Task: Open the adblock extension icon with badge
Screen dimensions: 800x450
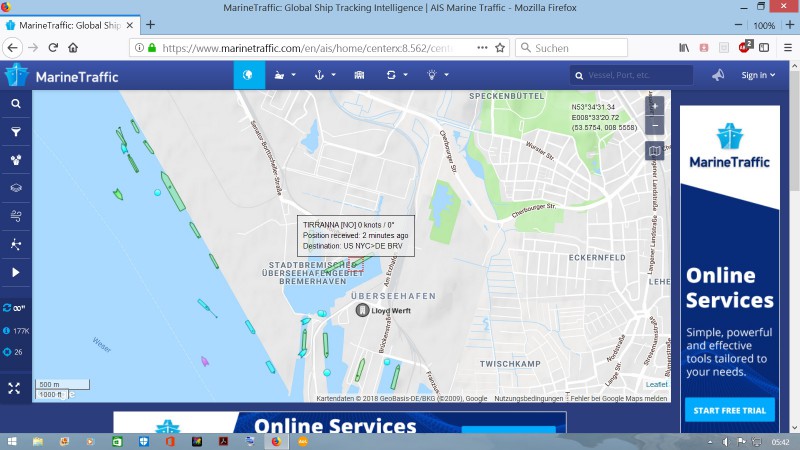Action: coord(745,47)
